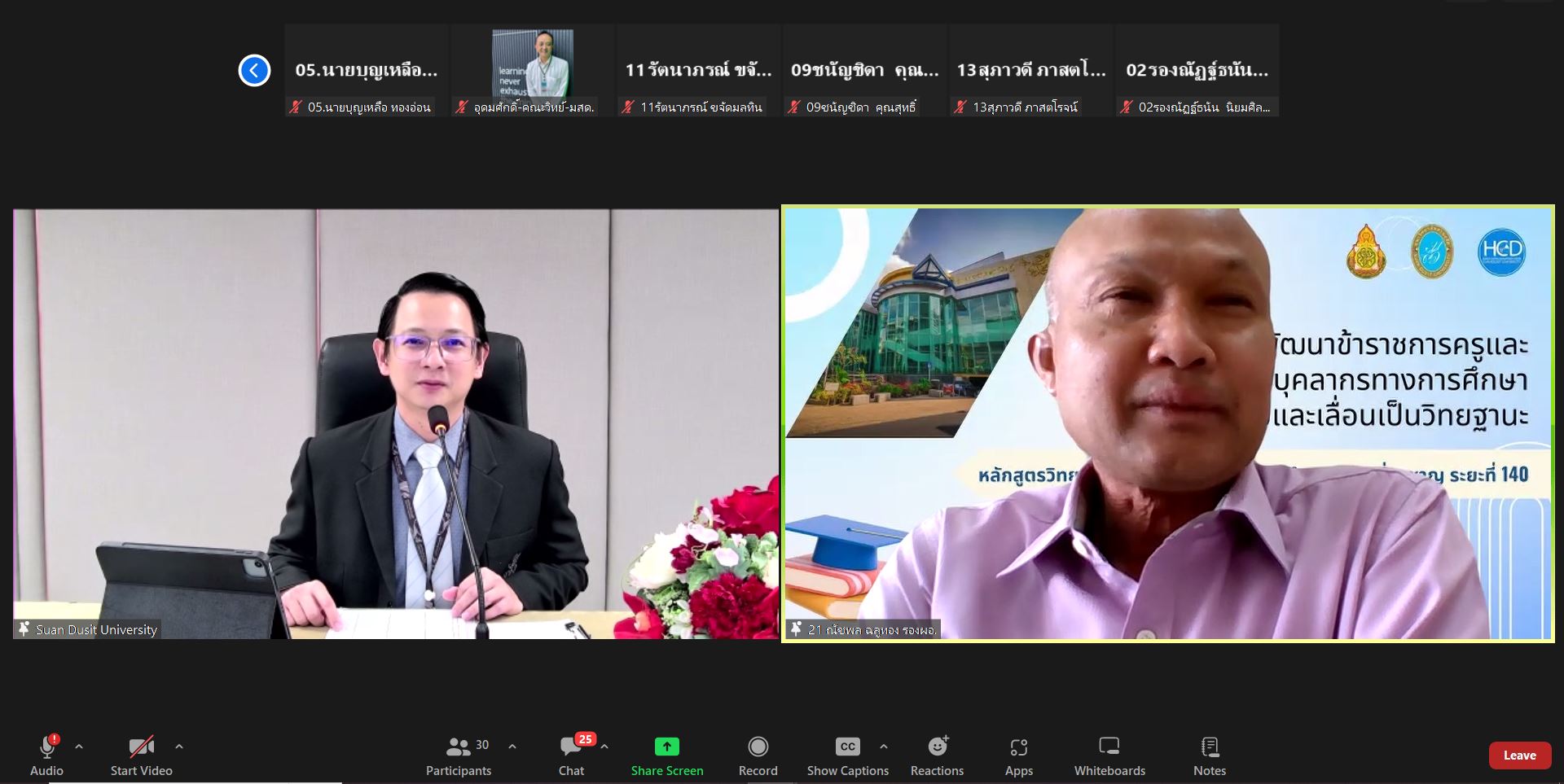This screenshot has width=1564, height=784.
Task: Select participant tile 11รัตนาภรณ์
Action: pyautogui.click(x=699, y=71)
